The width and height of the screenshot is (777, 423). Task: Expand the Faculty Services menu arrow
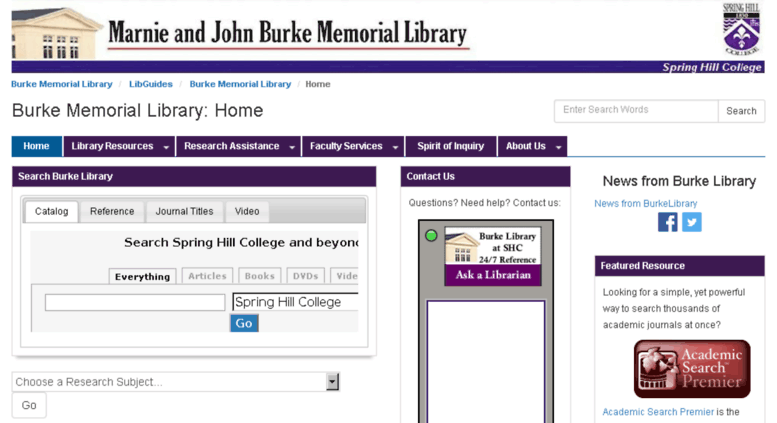click(x=395, y=147)
